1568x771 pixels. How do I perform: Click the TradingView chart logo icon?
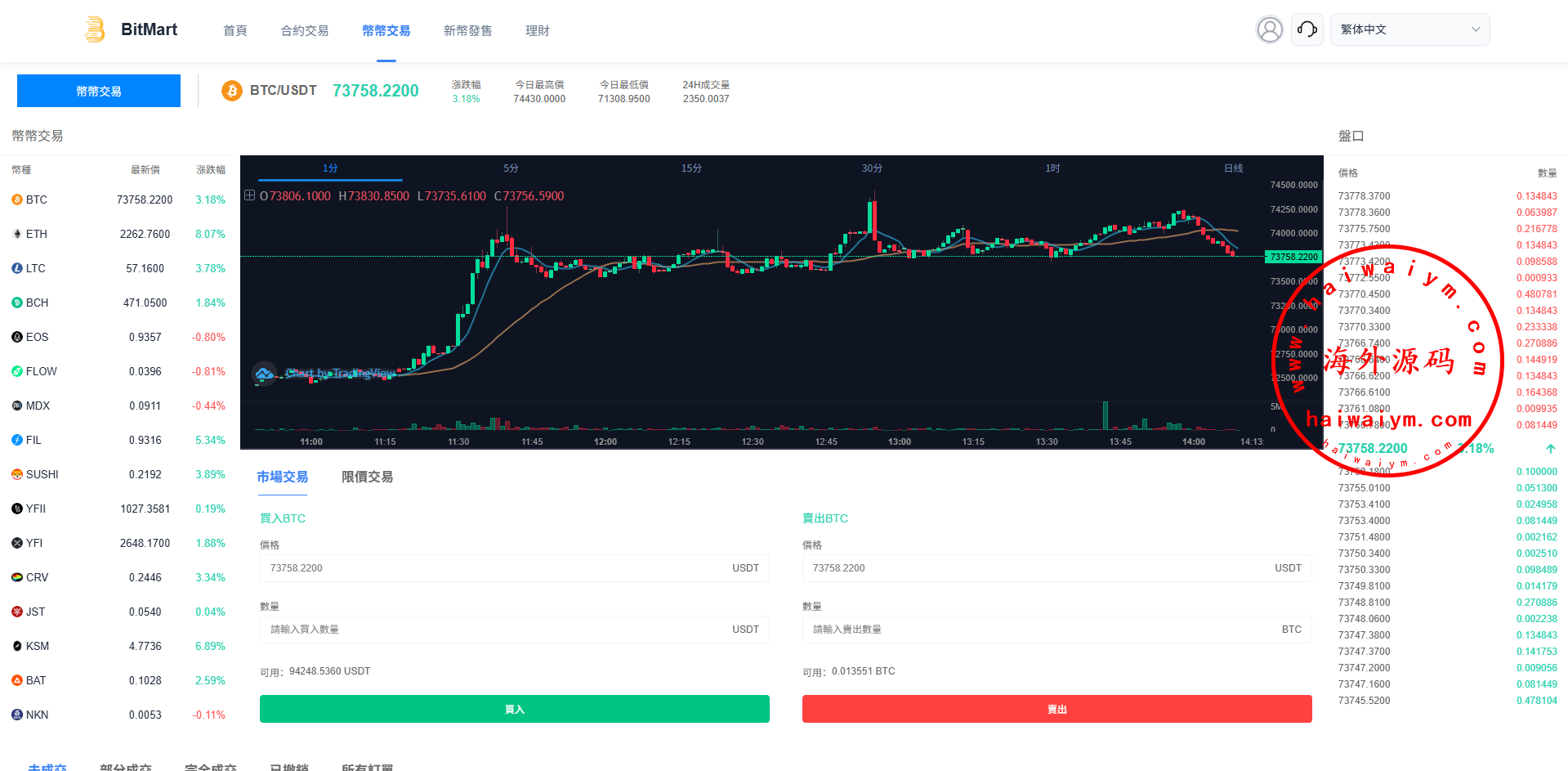[264, 374]
